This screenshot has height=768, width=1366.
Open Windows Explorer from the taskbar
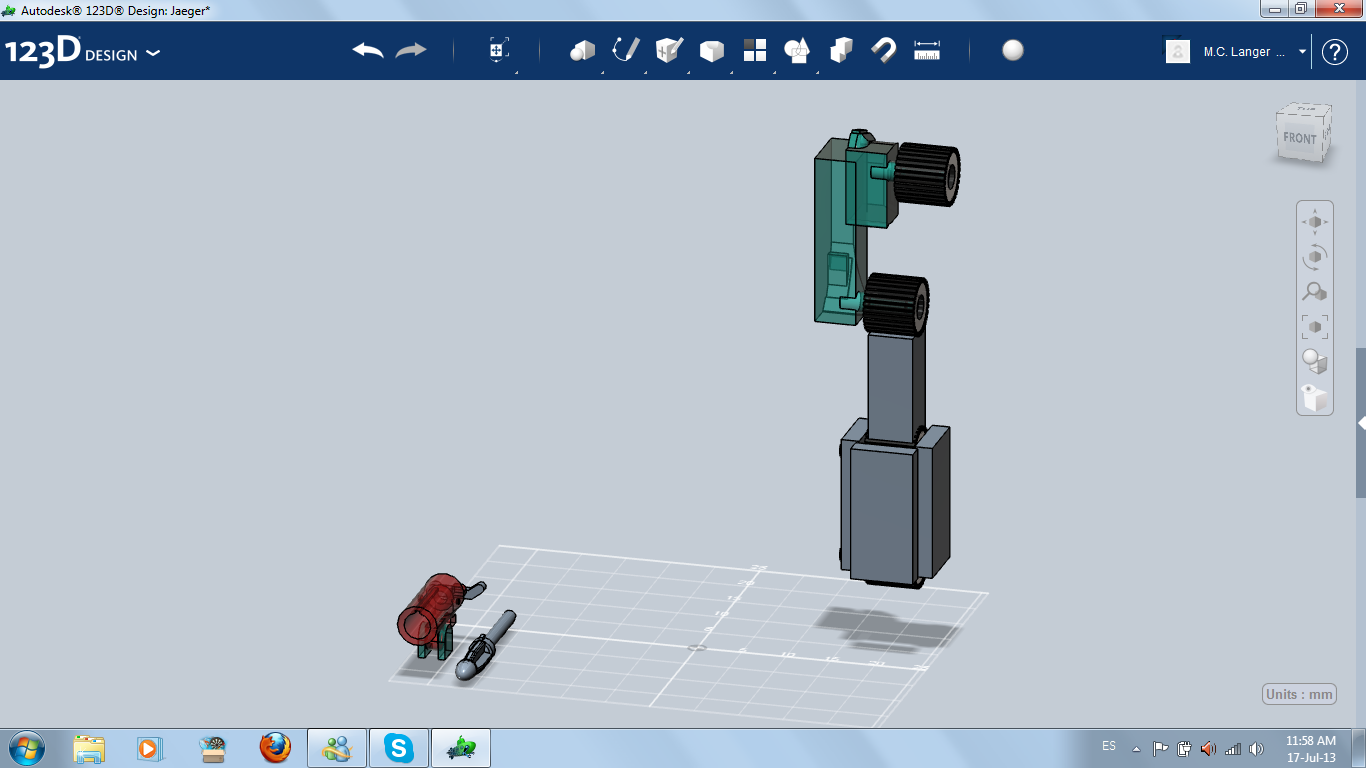pyautogui.click(x=89, y=748)
